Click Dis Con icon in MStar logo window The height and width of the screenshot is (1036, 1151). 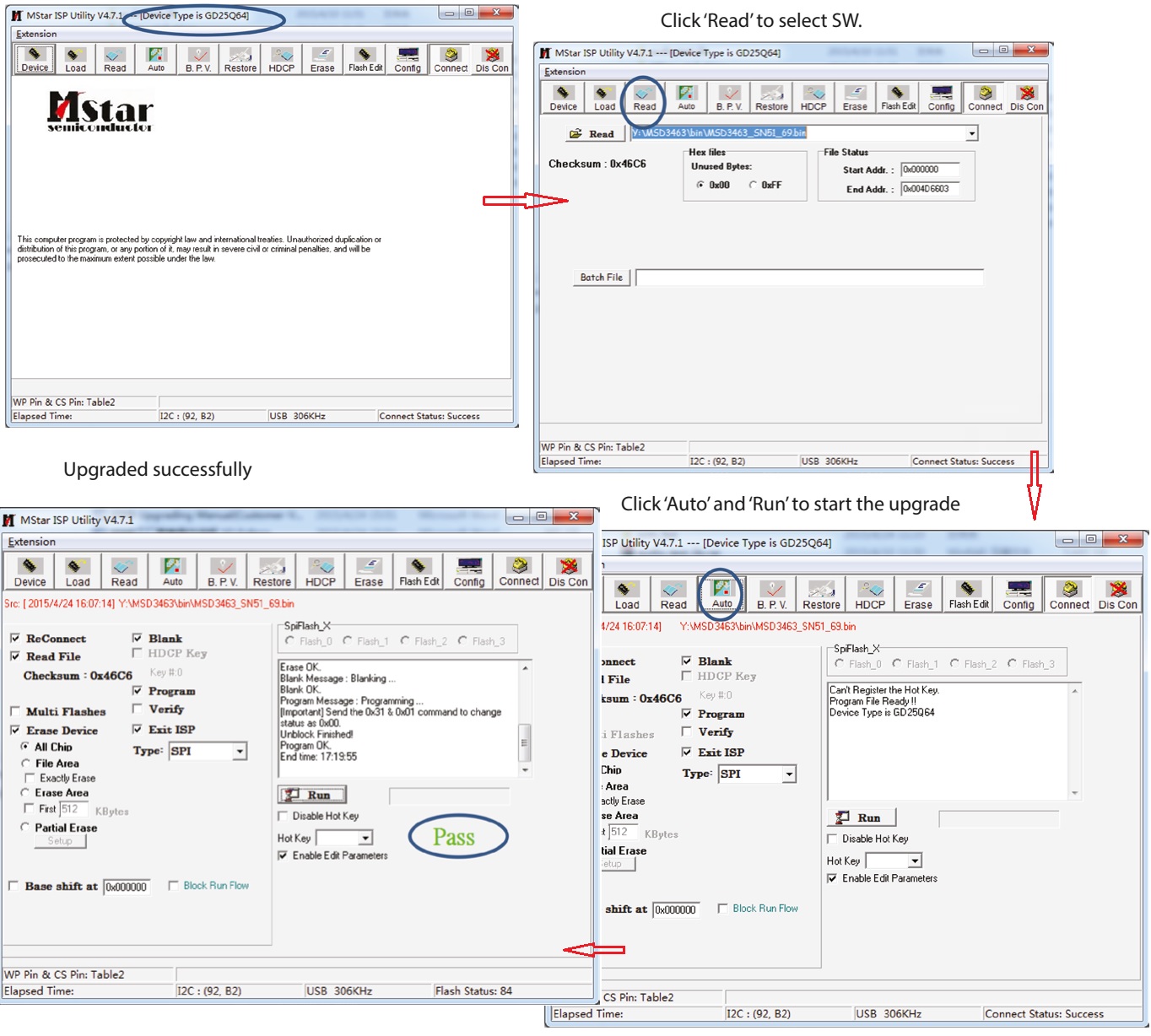click(492, 59)
